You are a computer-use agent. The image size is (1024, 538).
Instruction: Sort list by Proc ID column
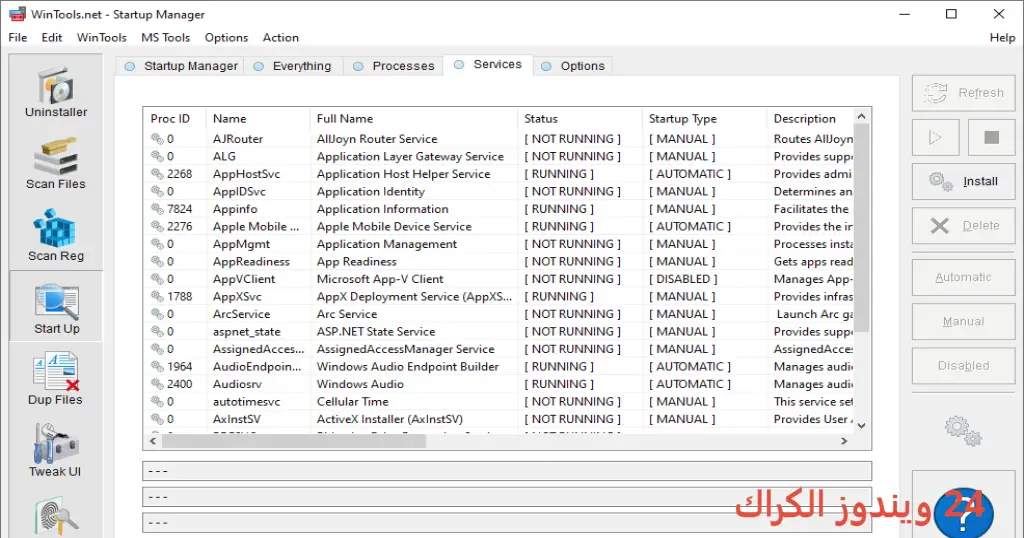pos(174,119)
